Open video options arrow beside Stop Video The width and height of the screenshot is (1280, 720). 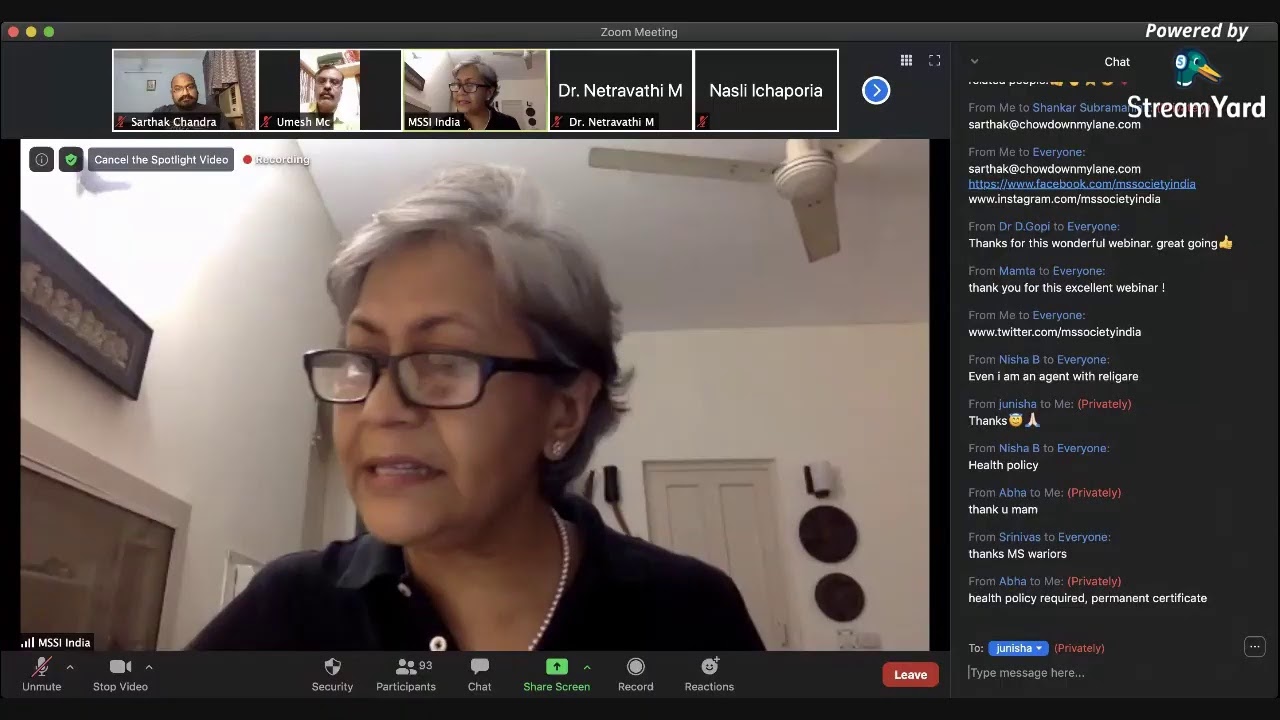pos(149,667)
